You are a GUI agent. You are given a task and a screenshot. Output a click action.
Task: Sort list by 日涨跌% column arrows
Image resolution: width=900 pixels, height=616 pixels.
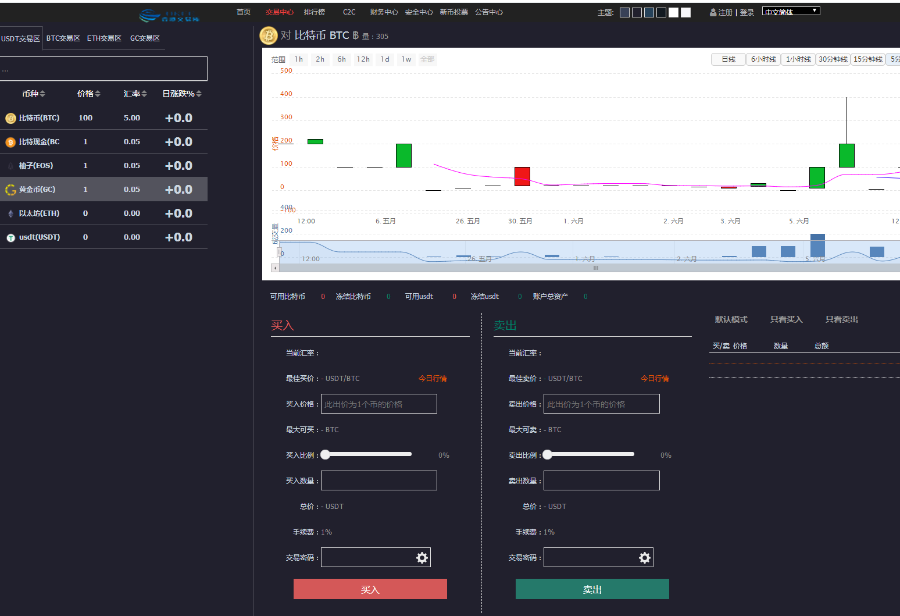coord(199,94)
